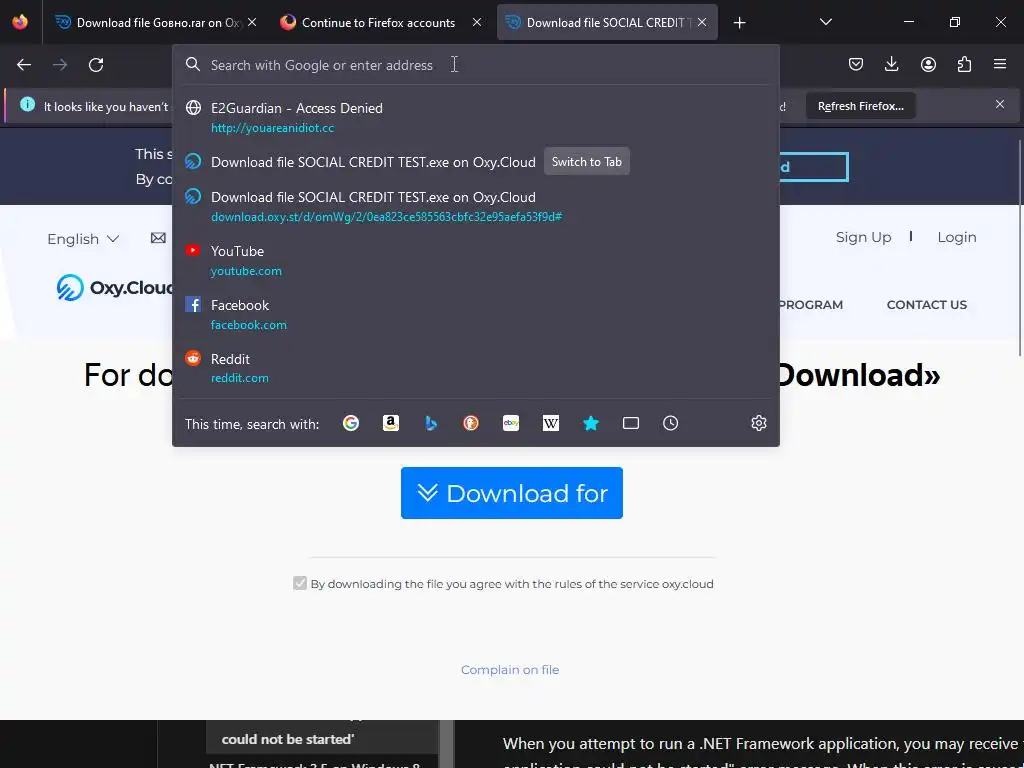Toggle the service rules agreement checkbox
The width and height of the screenshot is (1024, 768).
pos(300,583)
